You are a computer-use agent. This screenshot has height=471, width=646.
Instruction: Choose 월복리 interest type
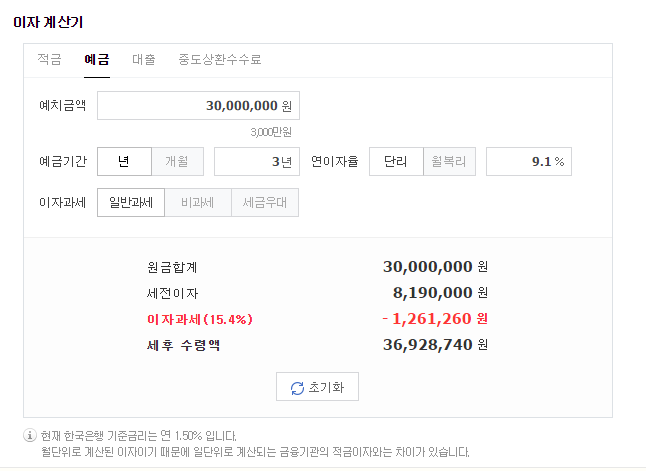pyautogui.click(x=449, y=162)
